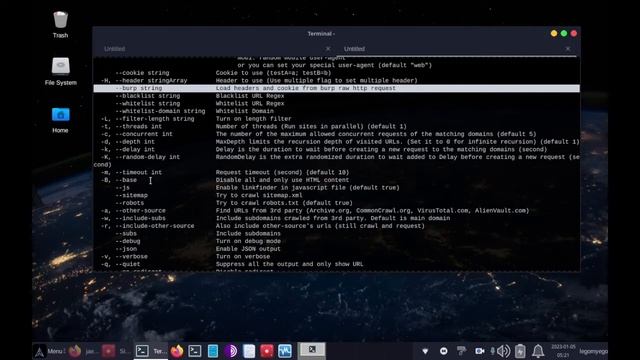Click the '--delay int' option text

coord(135,149)
